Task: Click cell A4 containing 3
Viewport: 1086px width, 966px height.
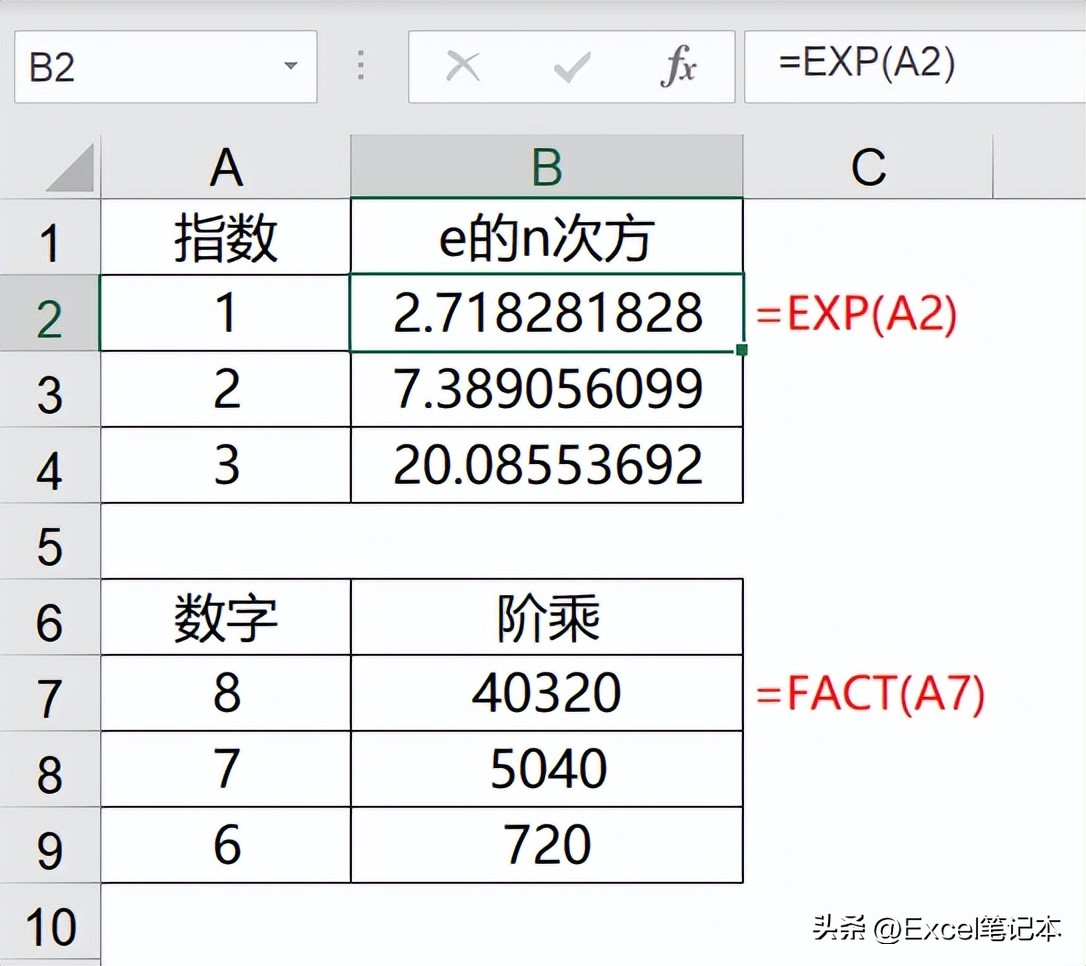Action: point(226,465)
